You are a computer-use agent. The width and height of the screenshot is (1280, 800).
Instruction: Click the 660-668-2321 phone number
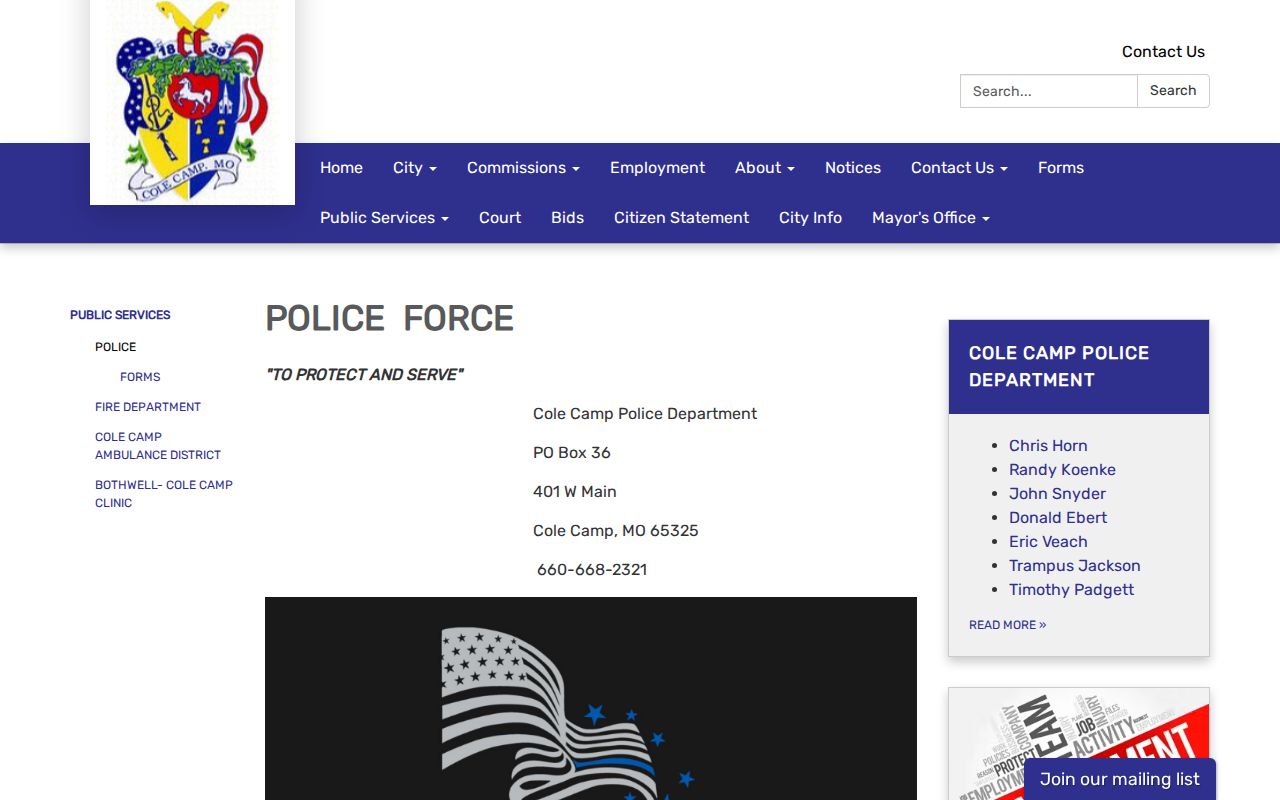click(x=592, y=570)
